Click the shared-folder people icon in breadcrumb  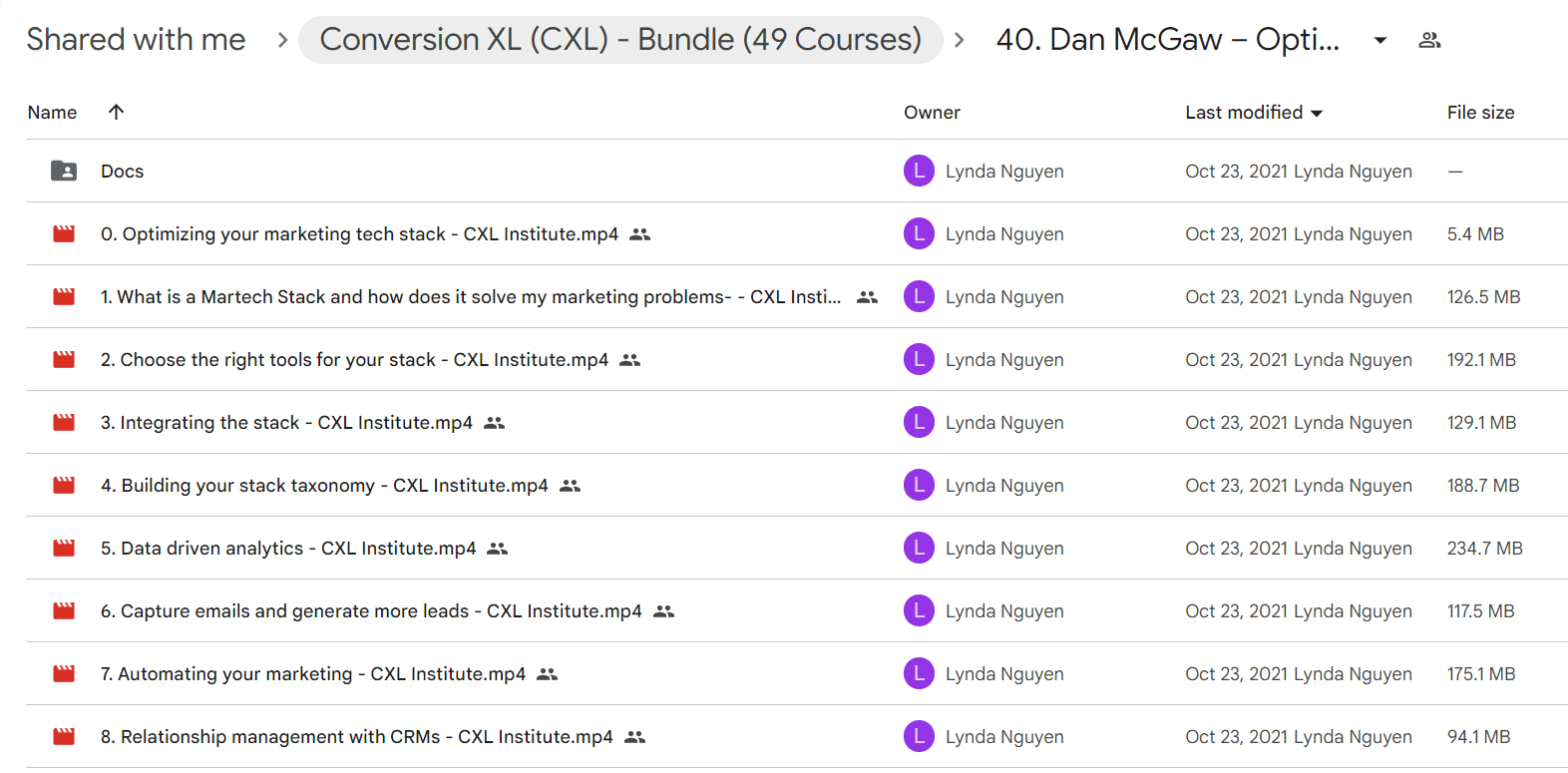(1429, 40)
